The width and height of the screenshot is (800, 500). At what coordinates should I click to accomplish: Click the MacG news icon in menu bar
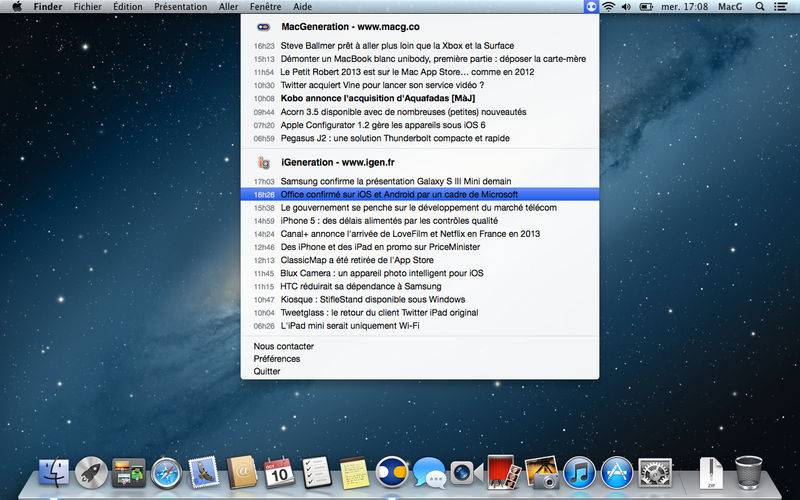[x=591, y=7]
